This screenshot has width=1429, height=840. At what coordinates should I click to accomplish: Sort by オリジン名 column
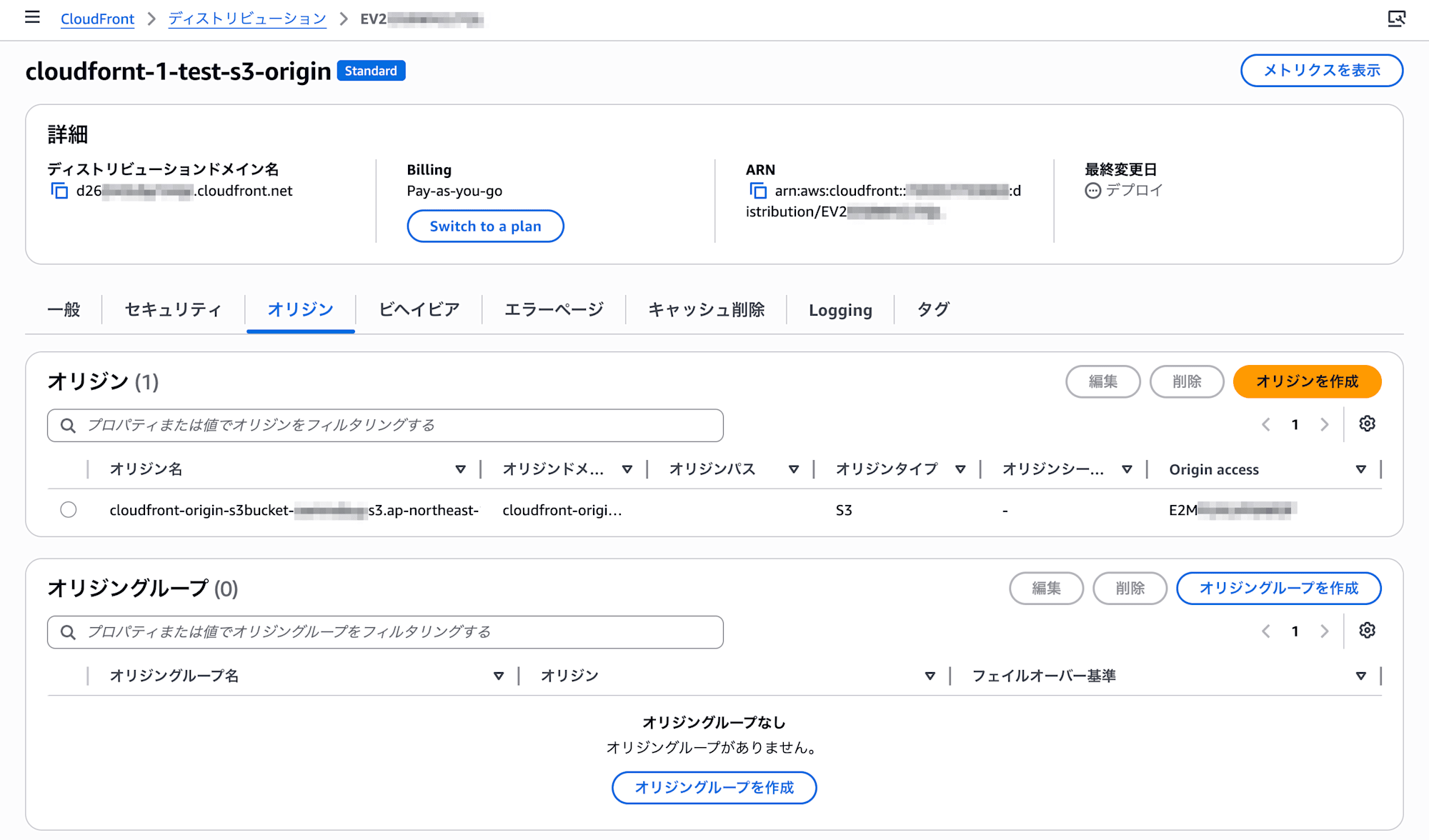coord(460,469)
